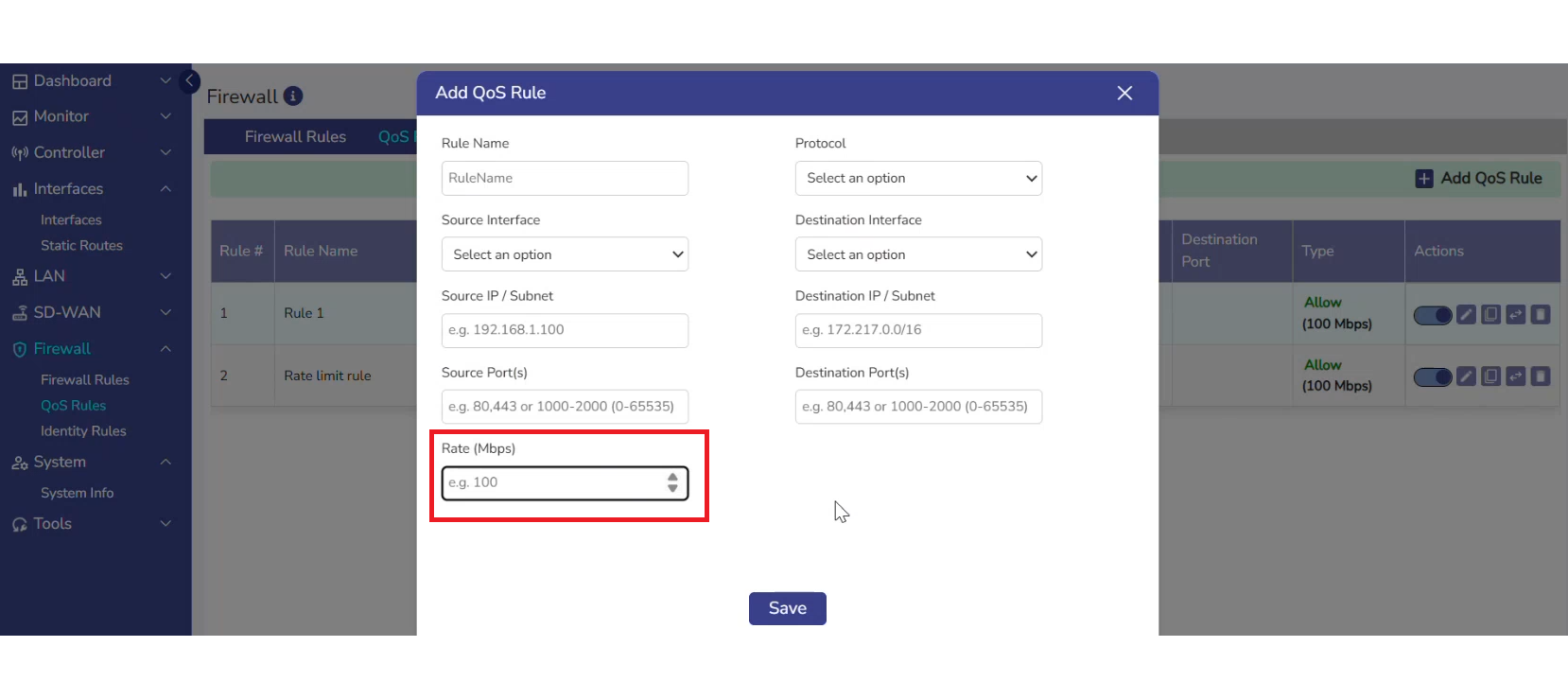The image size is (1568, 699).
Task: Close the Add QoS Rule dialog
Action: tap(1124, 93)
